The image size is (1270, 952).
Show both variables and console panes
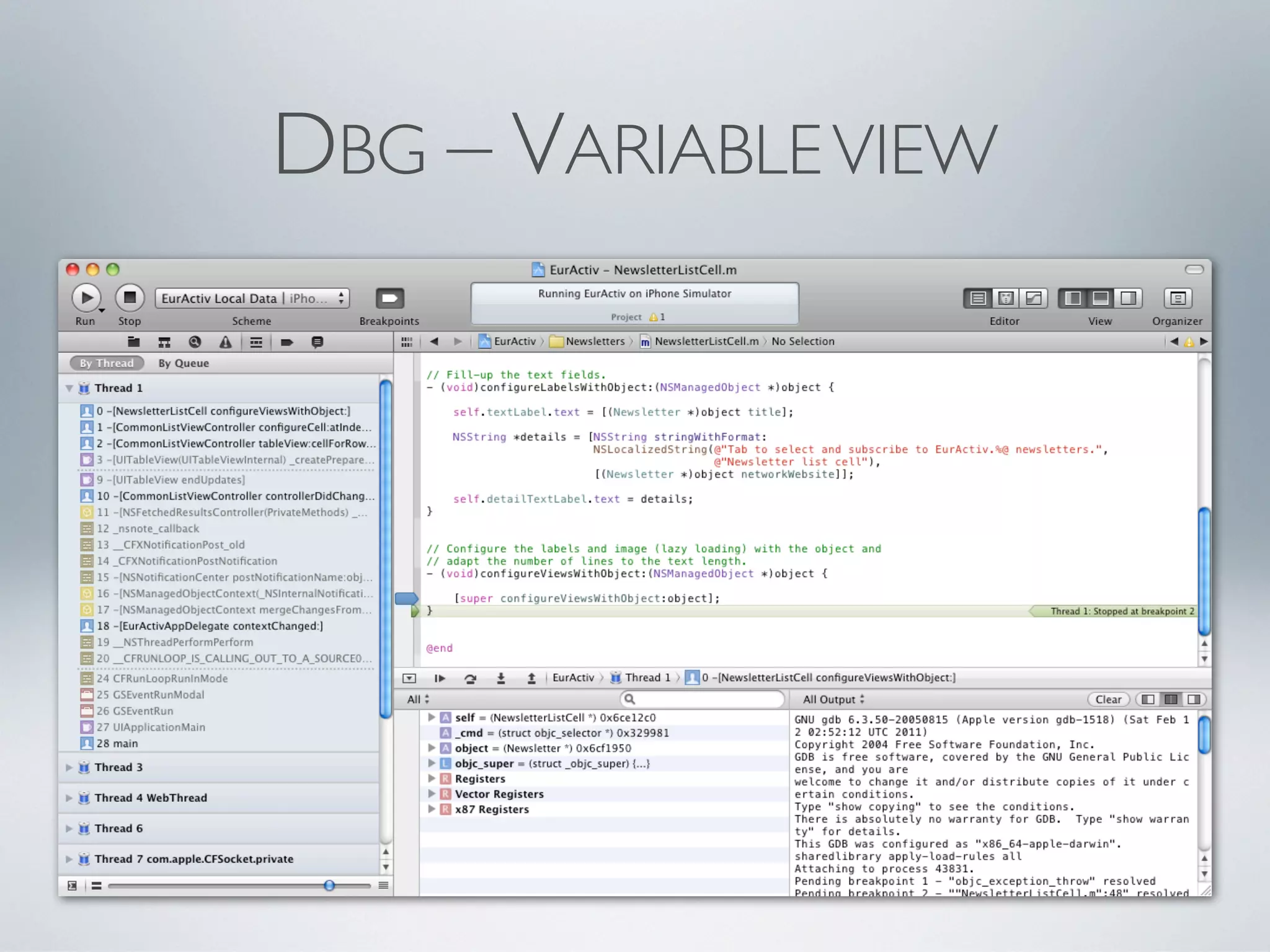pos(1171,700)
